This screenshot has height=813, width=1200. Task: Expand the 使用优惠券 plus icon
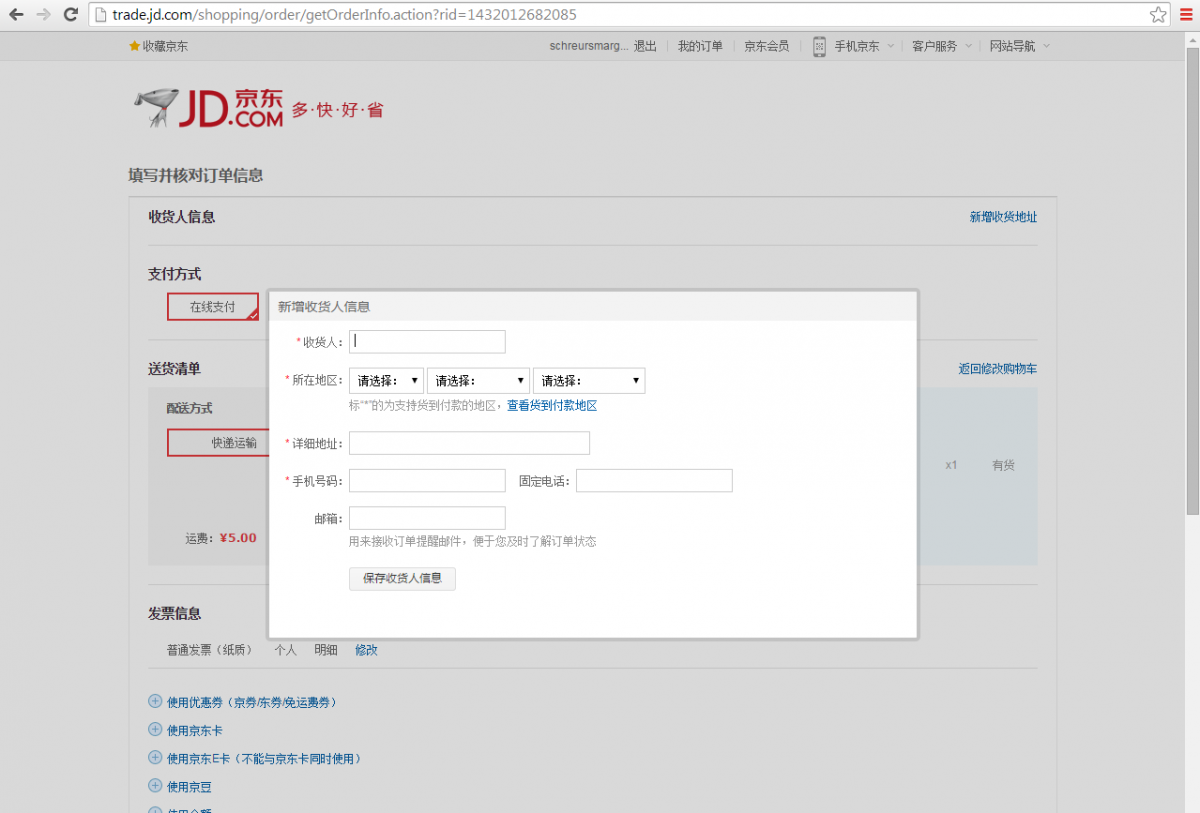(x=155, y=702)
